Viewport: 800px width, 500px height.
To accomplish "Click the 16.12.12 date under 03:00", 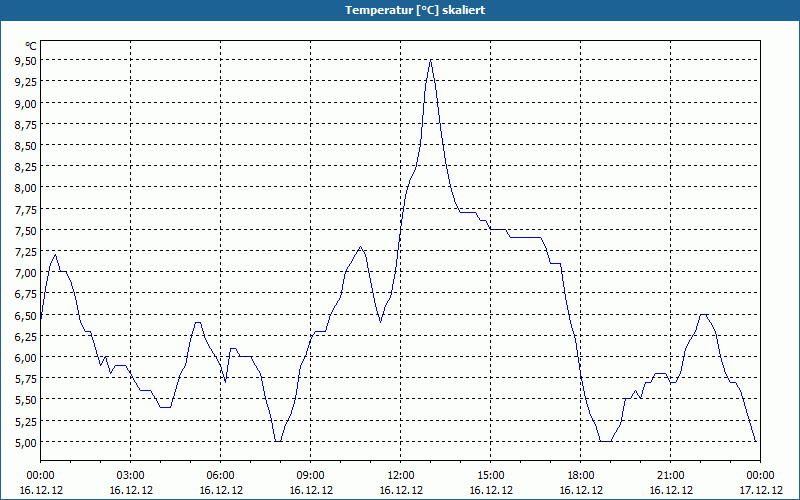I will click(x=131, y=490).
